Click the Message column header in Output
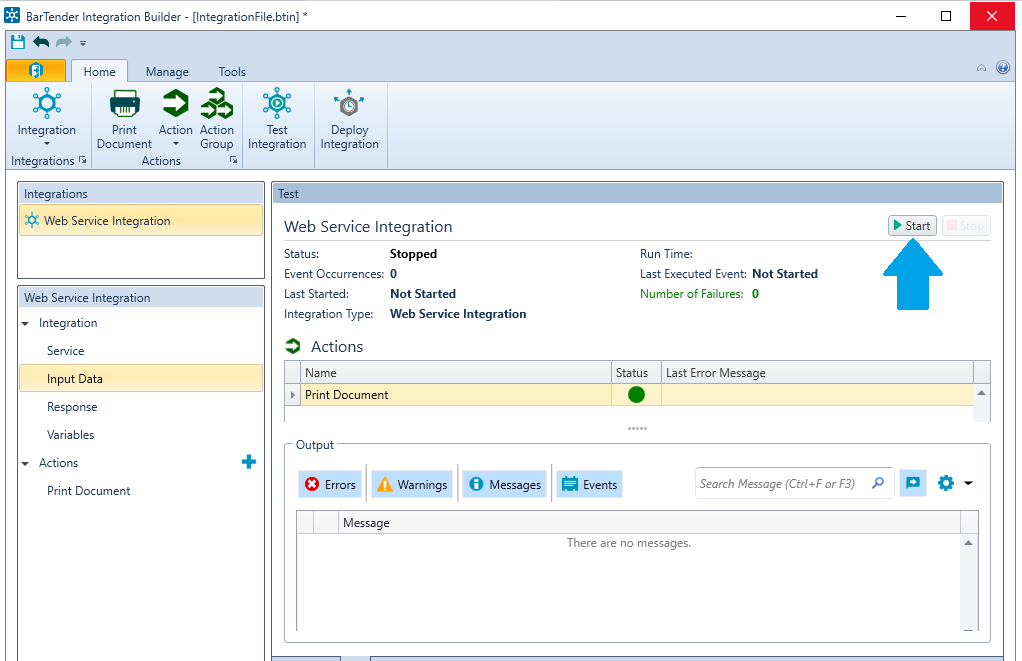 tap(649, 522)
